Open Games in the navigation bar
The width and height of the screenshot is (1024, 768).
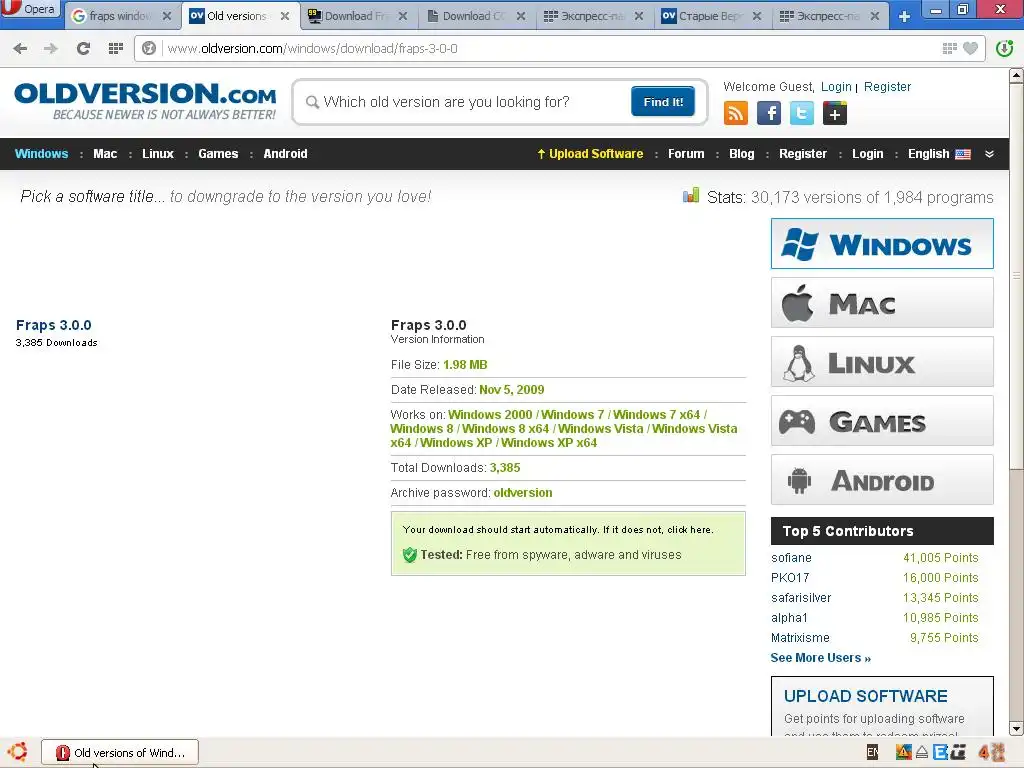click(x=218, y=154)
